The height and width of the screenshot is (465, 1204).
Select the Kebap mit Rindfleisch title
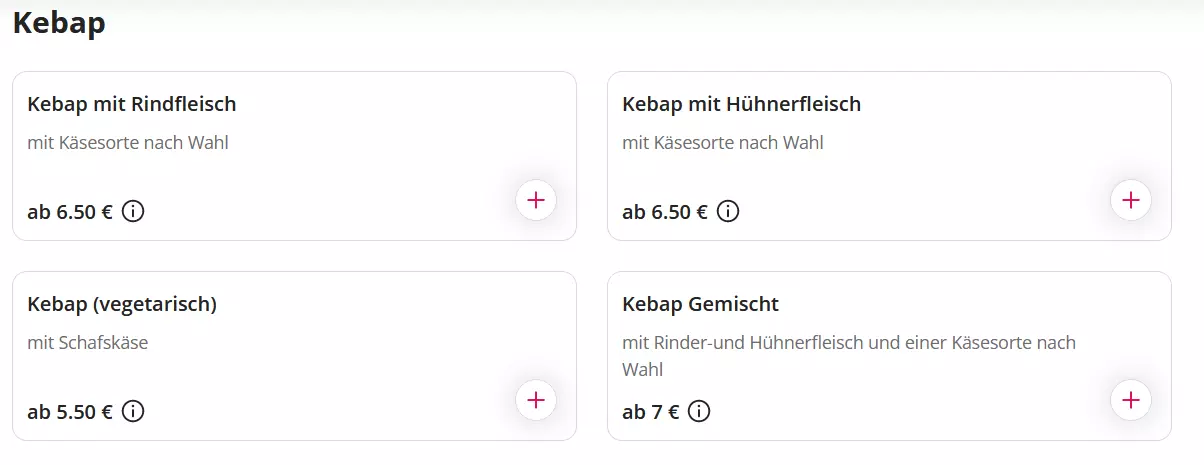tap(132, 104)
